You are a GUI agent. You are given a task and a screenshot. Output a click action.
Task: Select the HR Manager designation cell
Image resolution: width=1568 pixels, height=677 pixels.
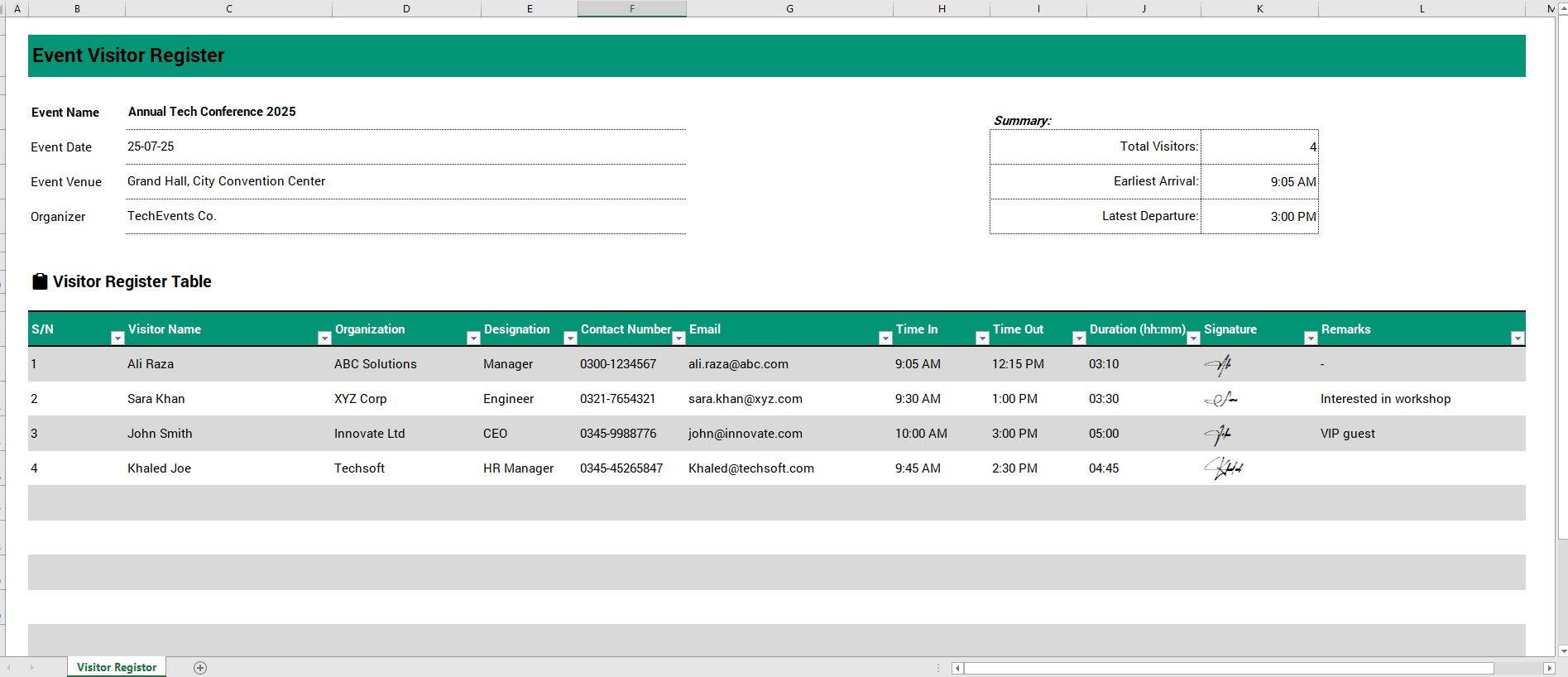pos(530,468)
